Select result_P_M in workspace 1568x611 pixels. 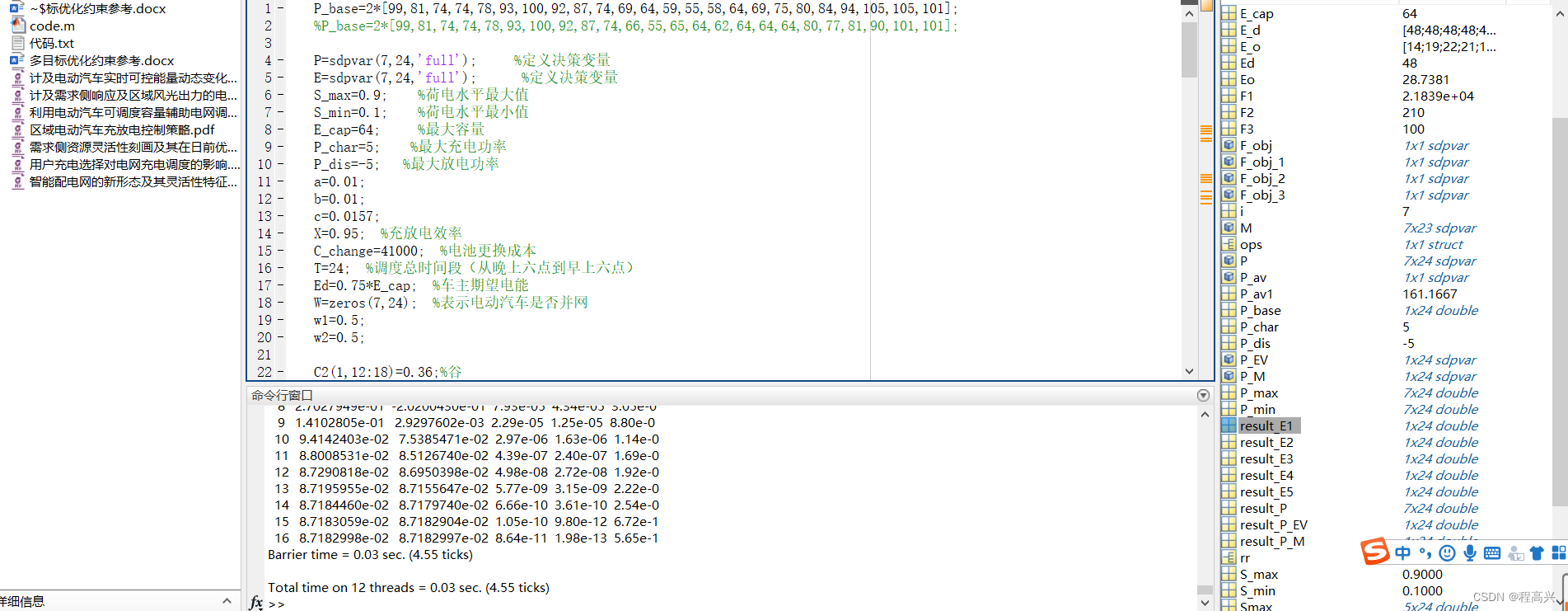click(x=1271, y=541)
